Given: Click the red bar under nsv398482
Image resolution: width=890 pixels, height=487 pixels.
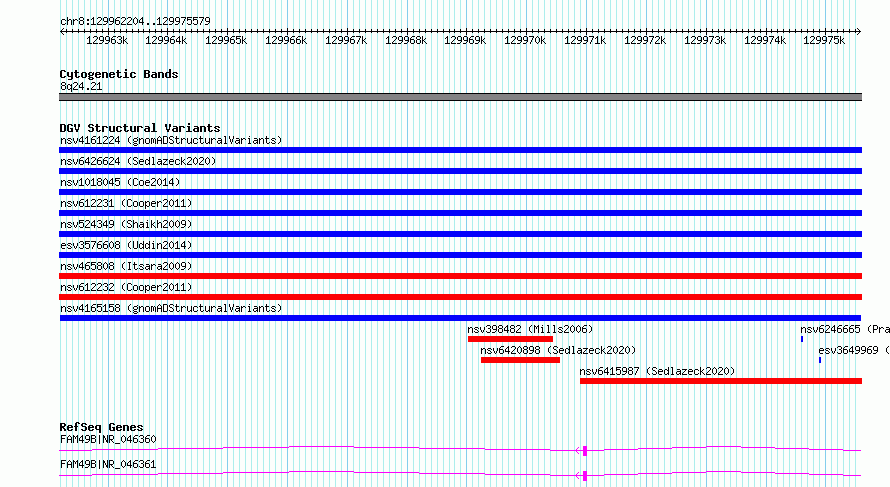Looking at the screenshot, I should pos(510,339).
